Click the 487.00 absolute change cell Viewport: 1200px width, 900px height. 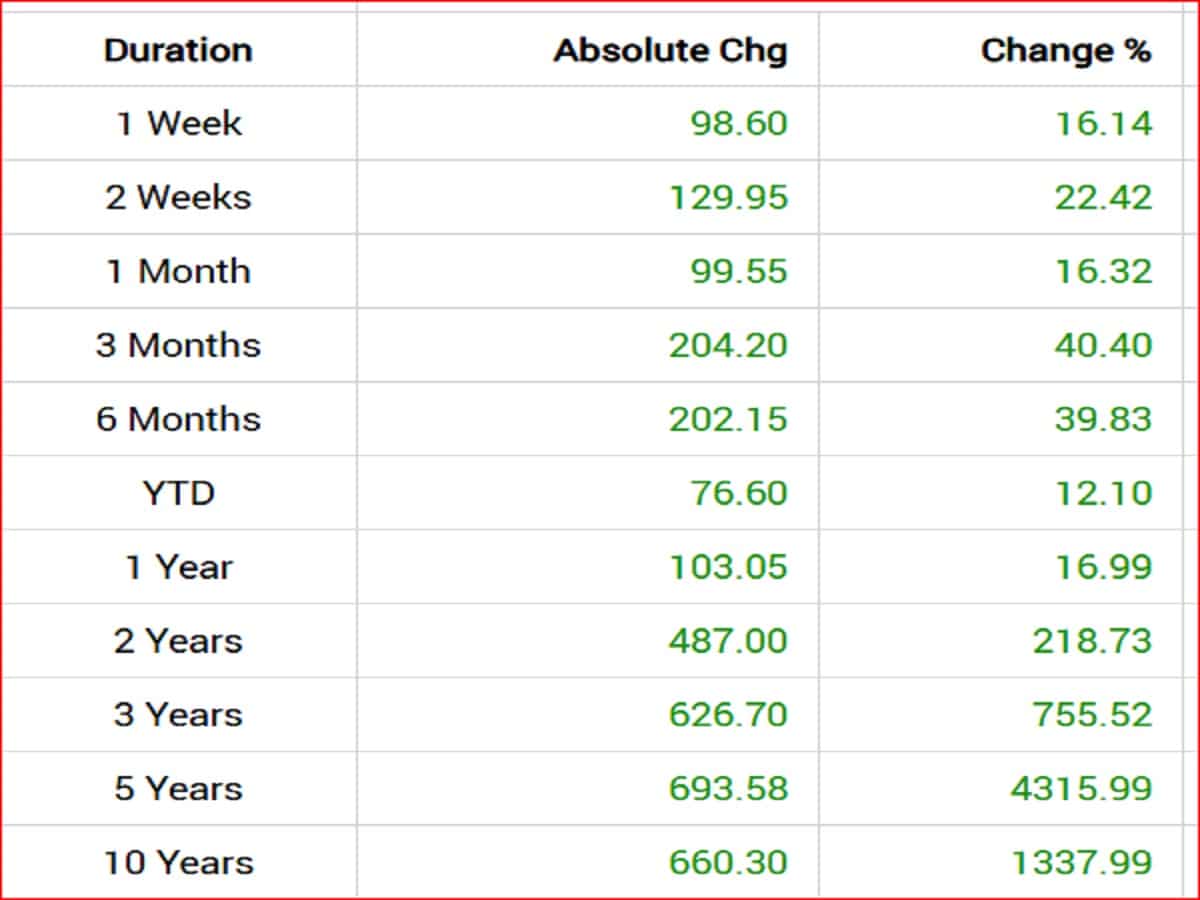click(728, 642)
